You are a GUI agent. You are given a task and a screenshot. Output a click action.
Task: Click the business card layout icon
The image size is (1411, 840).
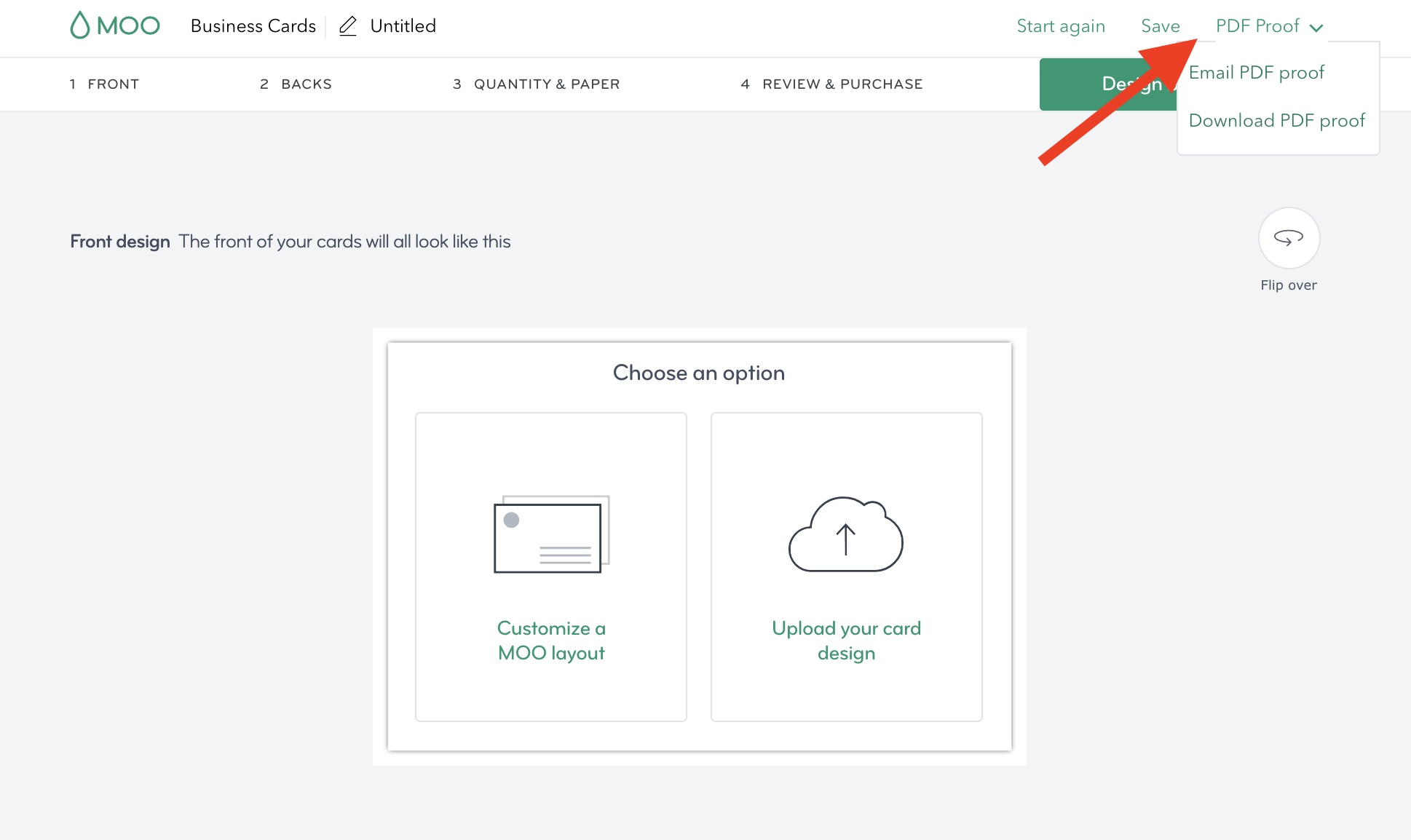(551, 535)
